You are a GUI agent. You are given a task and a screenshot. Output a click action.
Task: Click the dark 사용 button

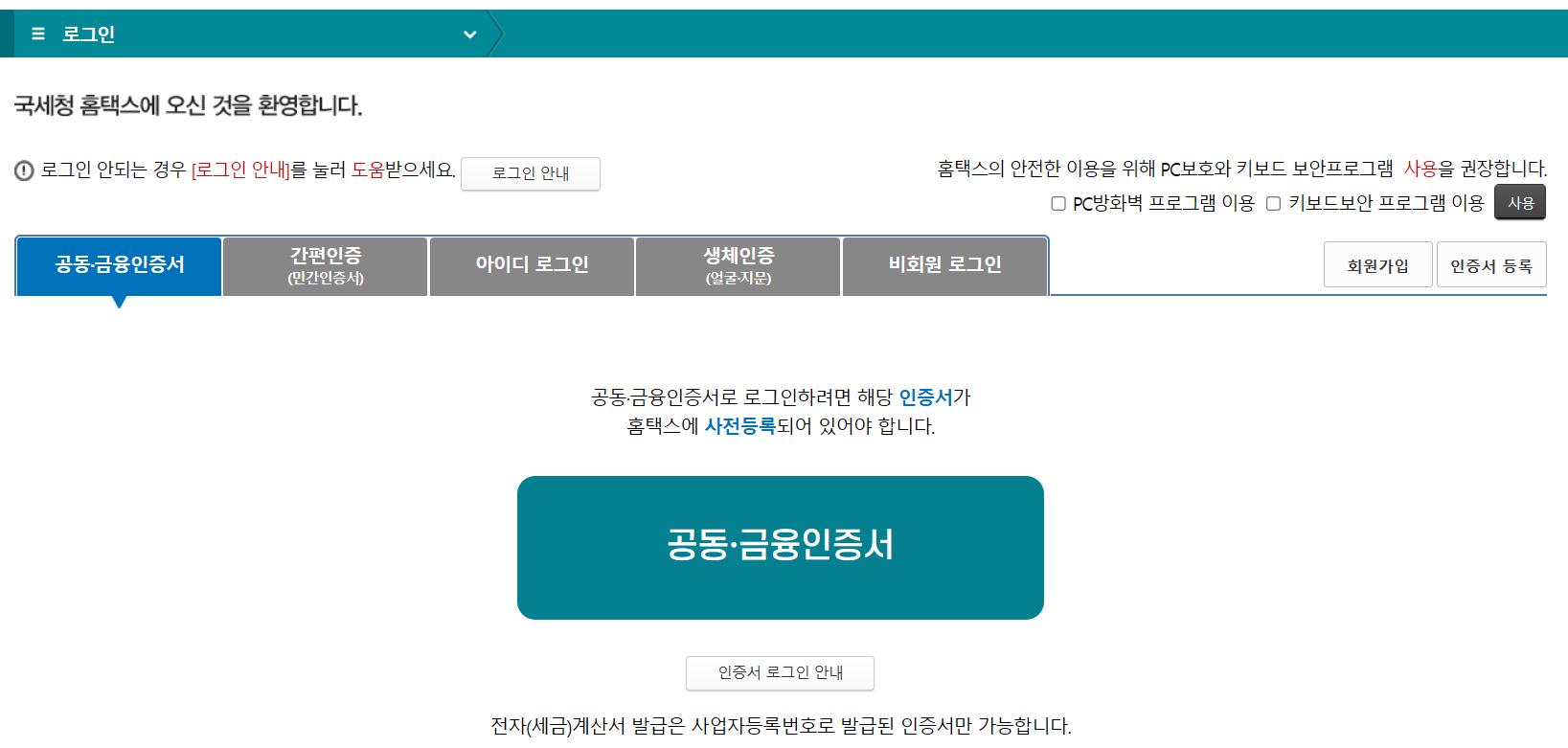(x=1520, y=202)
